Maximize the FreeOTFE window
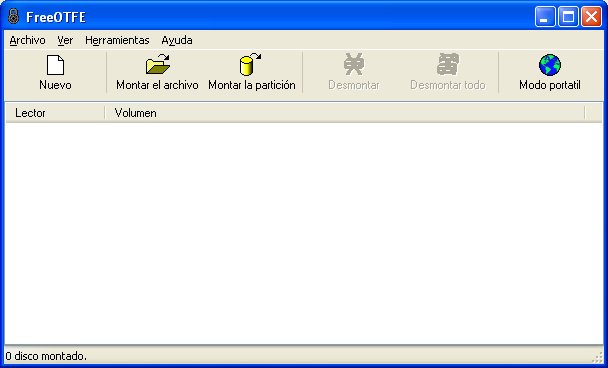The image size is (608, 368). click(568, 17)
